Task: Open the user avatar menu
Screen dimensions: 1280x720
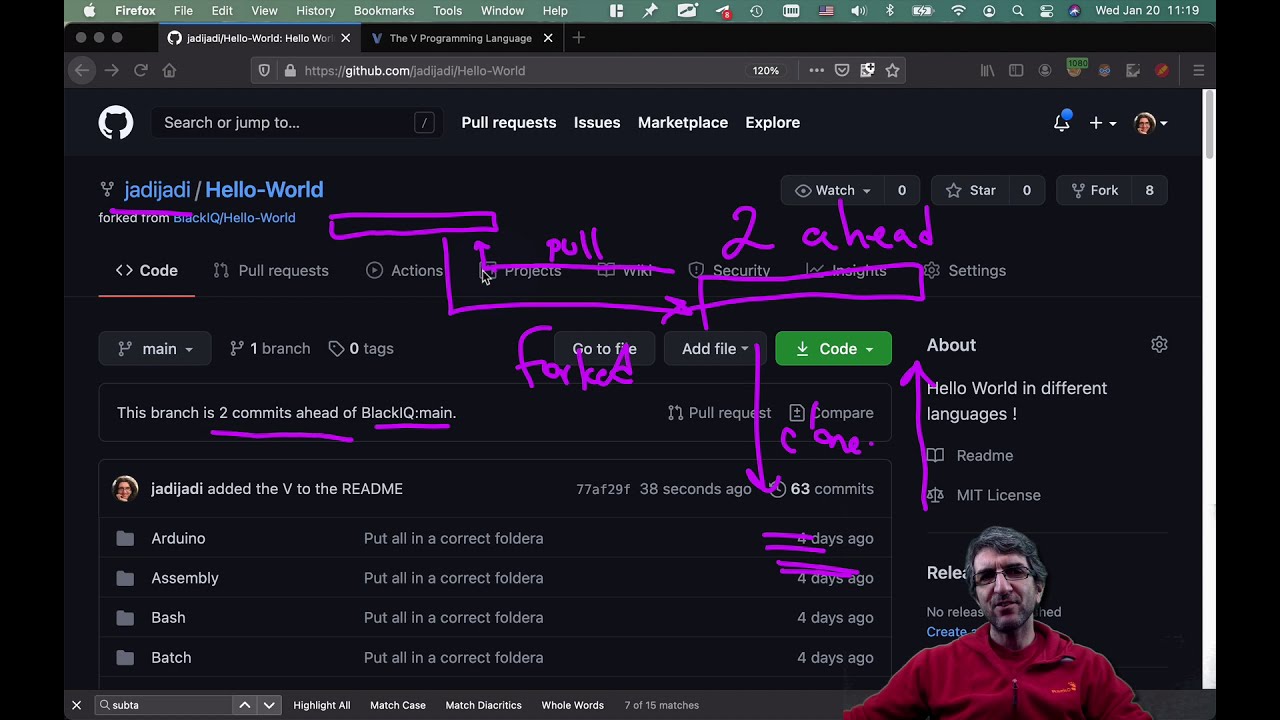Action: (x=1150, y=123)
